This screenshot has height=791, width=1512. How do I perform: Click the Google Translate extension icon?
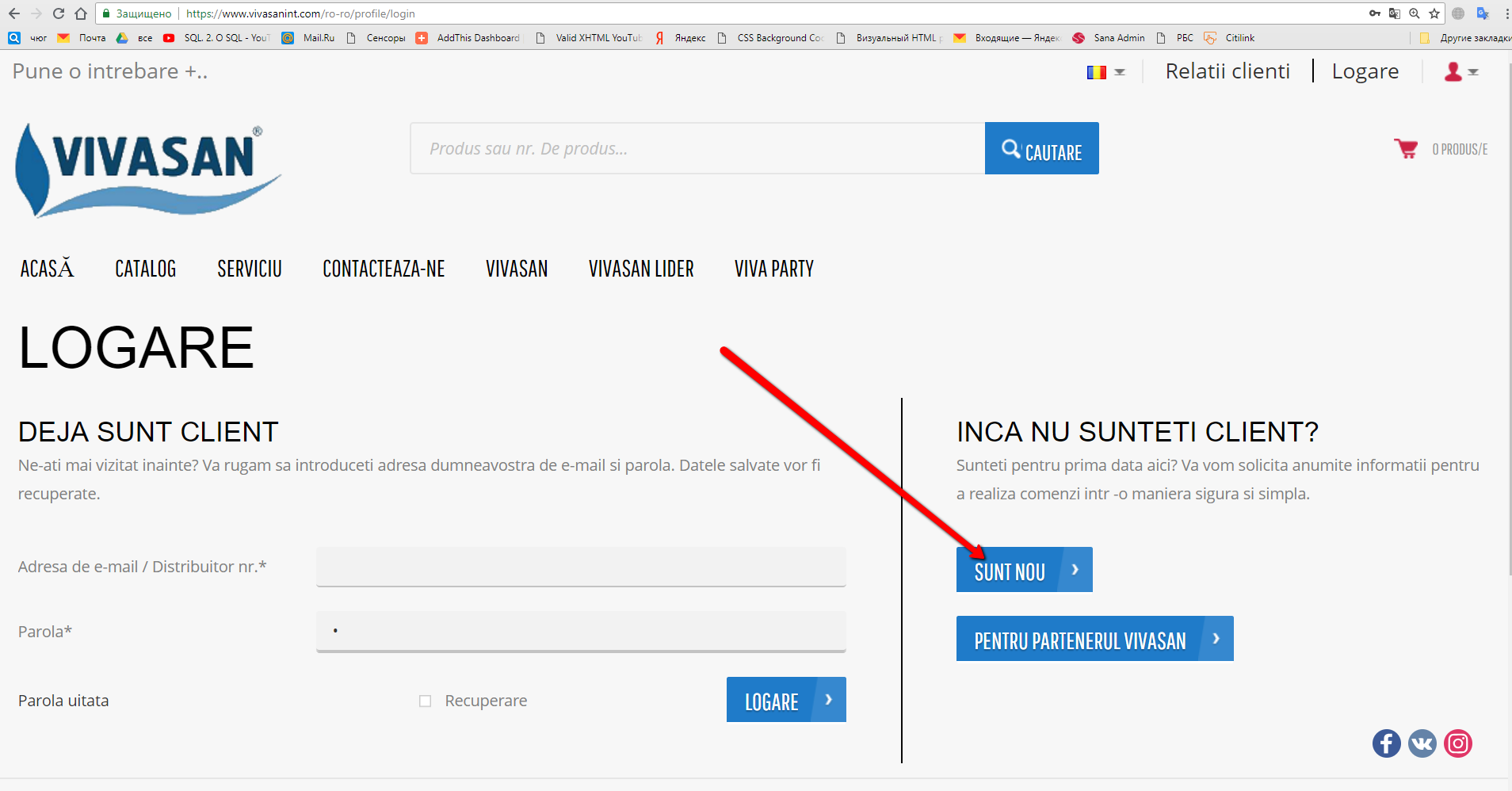pos(1483,13)
